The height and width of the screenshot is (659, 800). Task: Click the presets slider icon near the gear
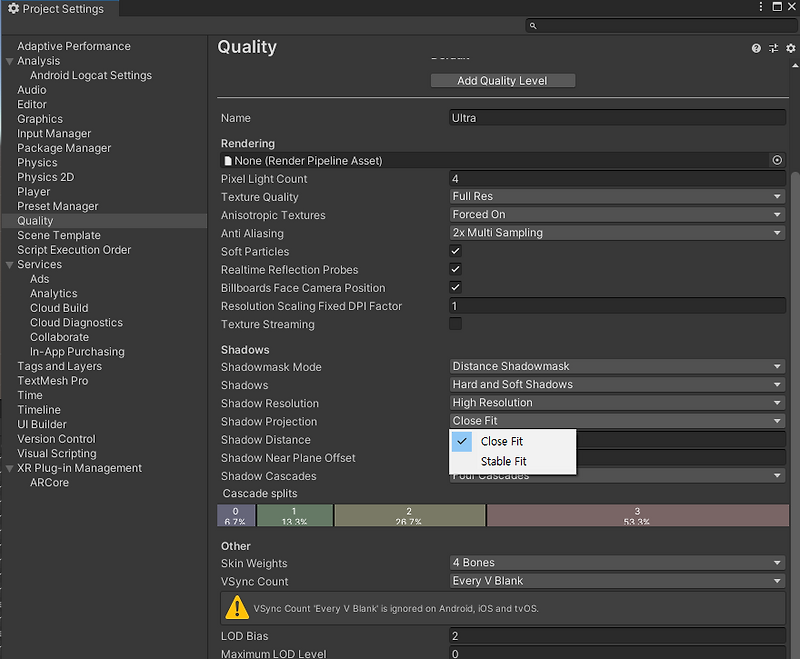(x=773, y=47)
